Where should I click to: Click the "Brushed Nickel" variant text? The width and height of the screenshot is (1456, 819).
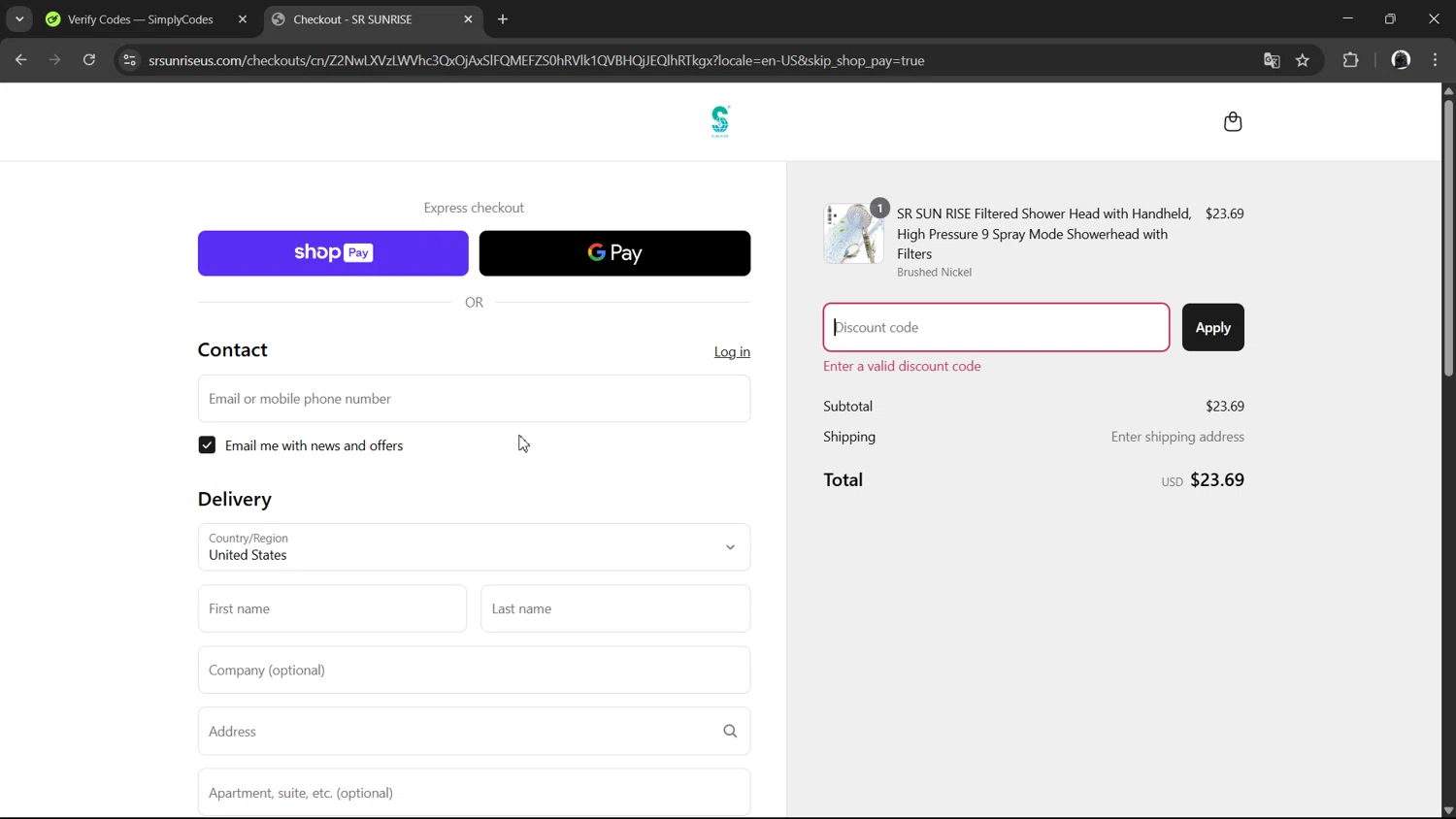pyautogui.click(x=934, y=273)
